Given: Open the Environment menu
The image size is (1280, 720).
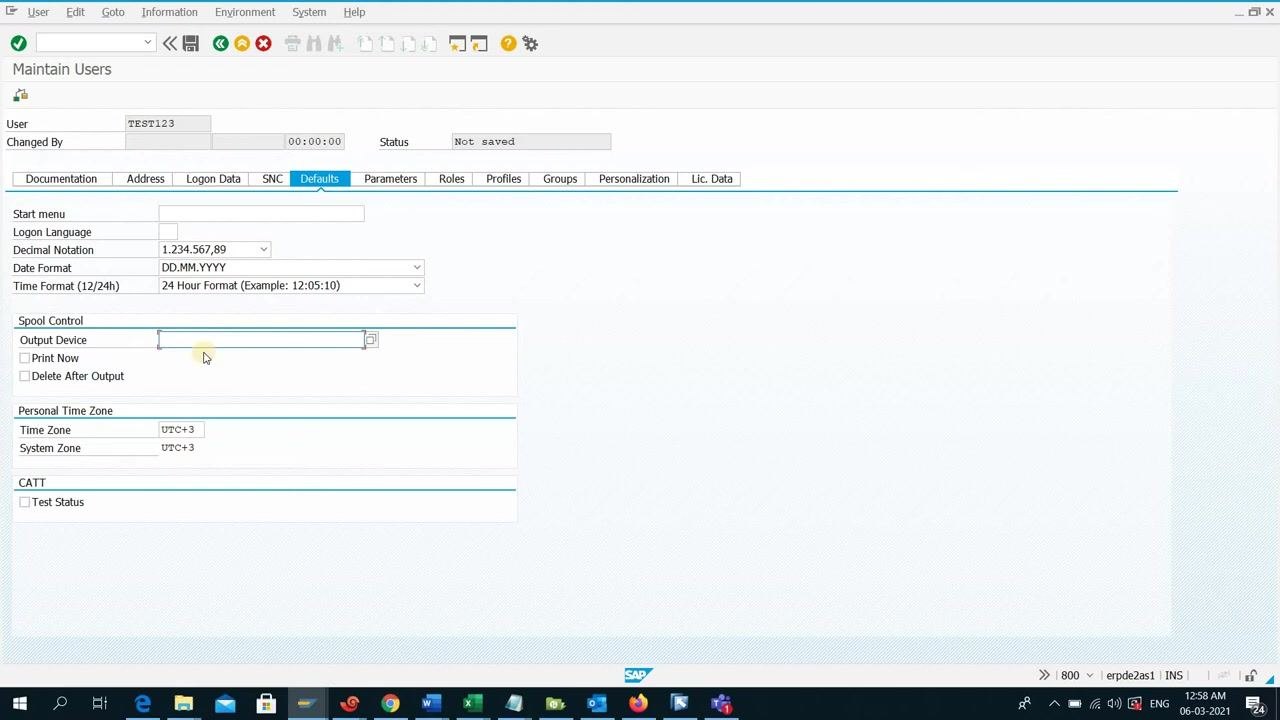Looking at the screenshot, I should (x=244, y=12).
